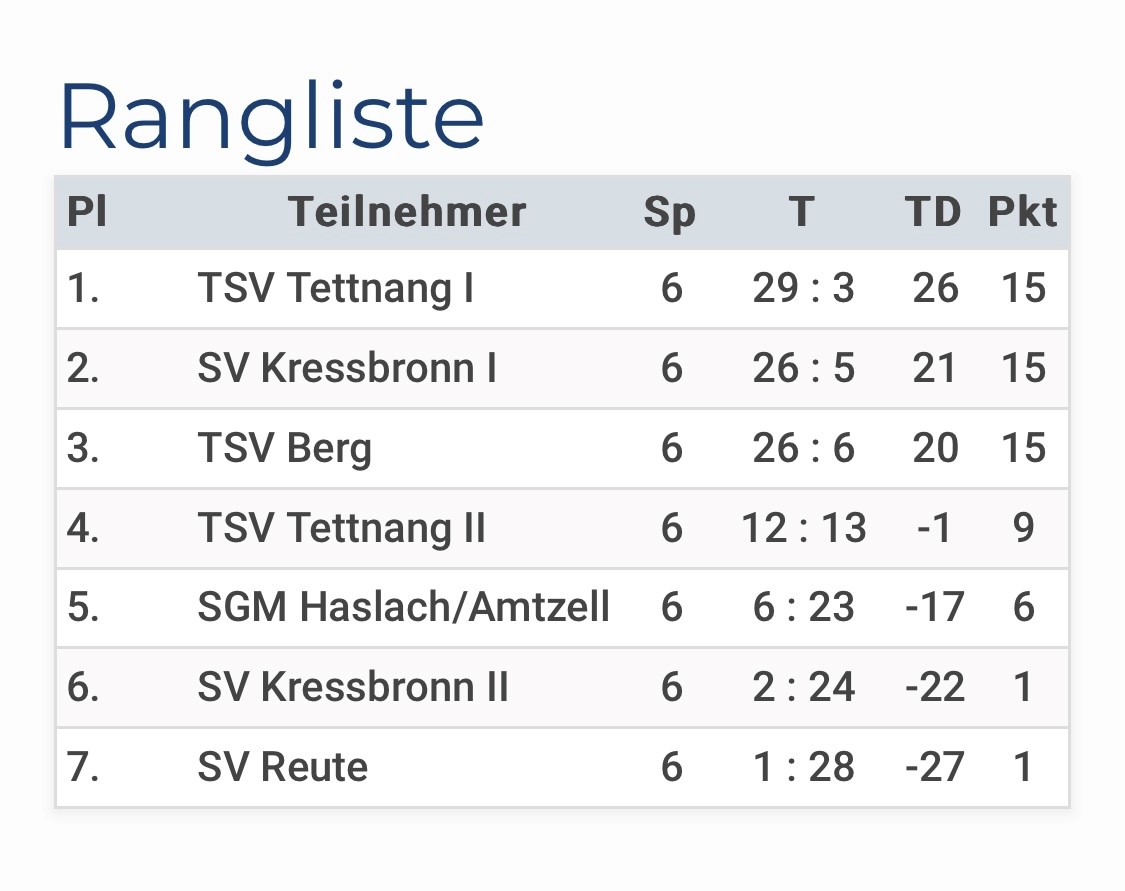Click the Rangliste heading
The width and height of the screenshot is (1125, 891).
(x=272, y=119)
